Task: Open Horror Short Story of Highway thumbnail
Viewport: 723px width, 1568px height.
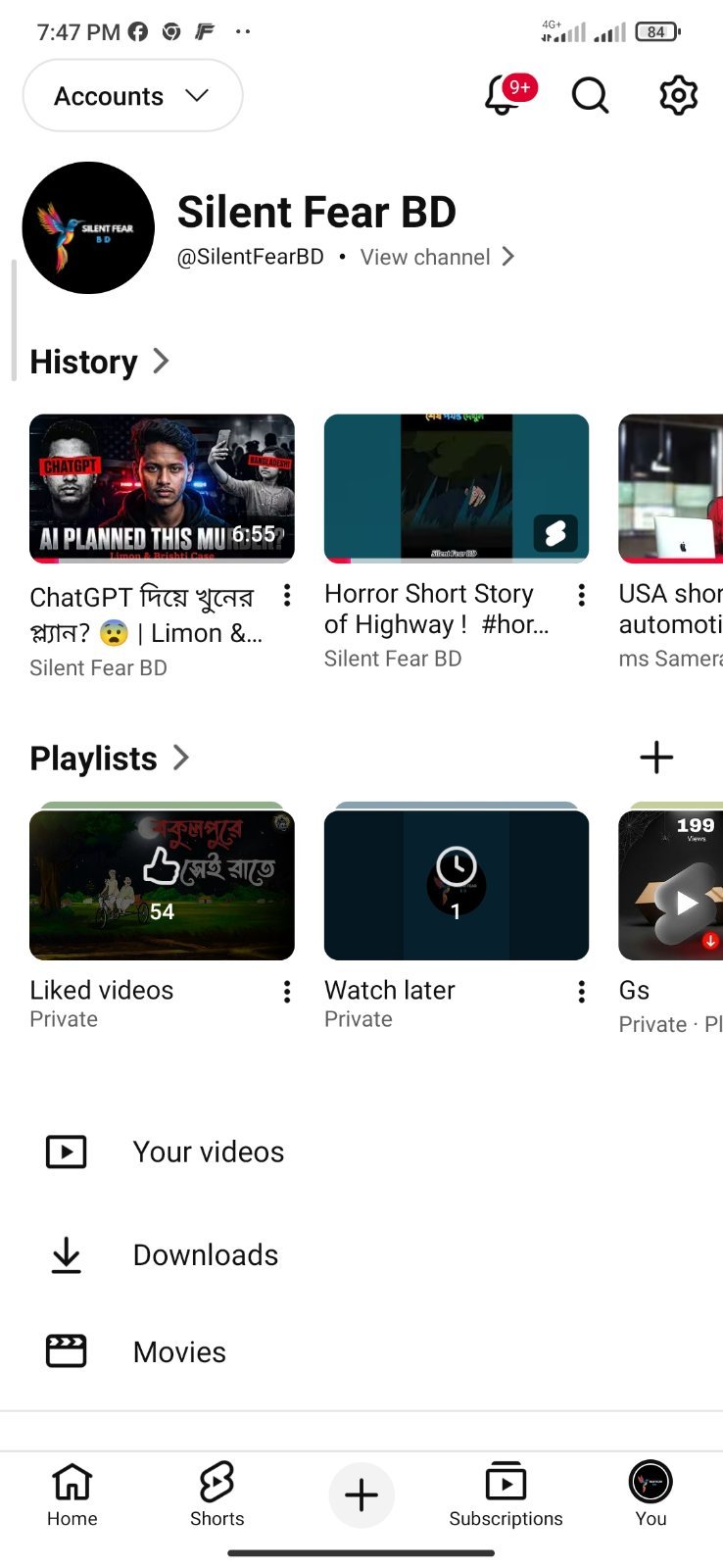Action: coord(457,488)
